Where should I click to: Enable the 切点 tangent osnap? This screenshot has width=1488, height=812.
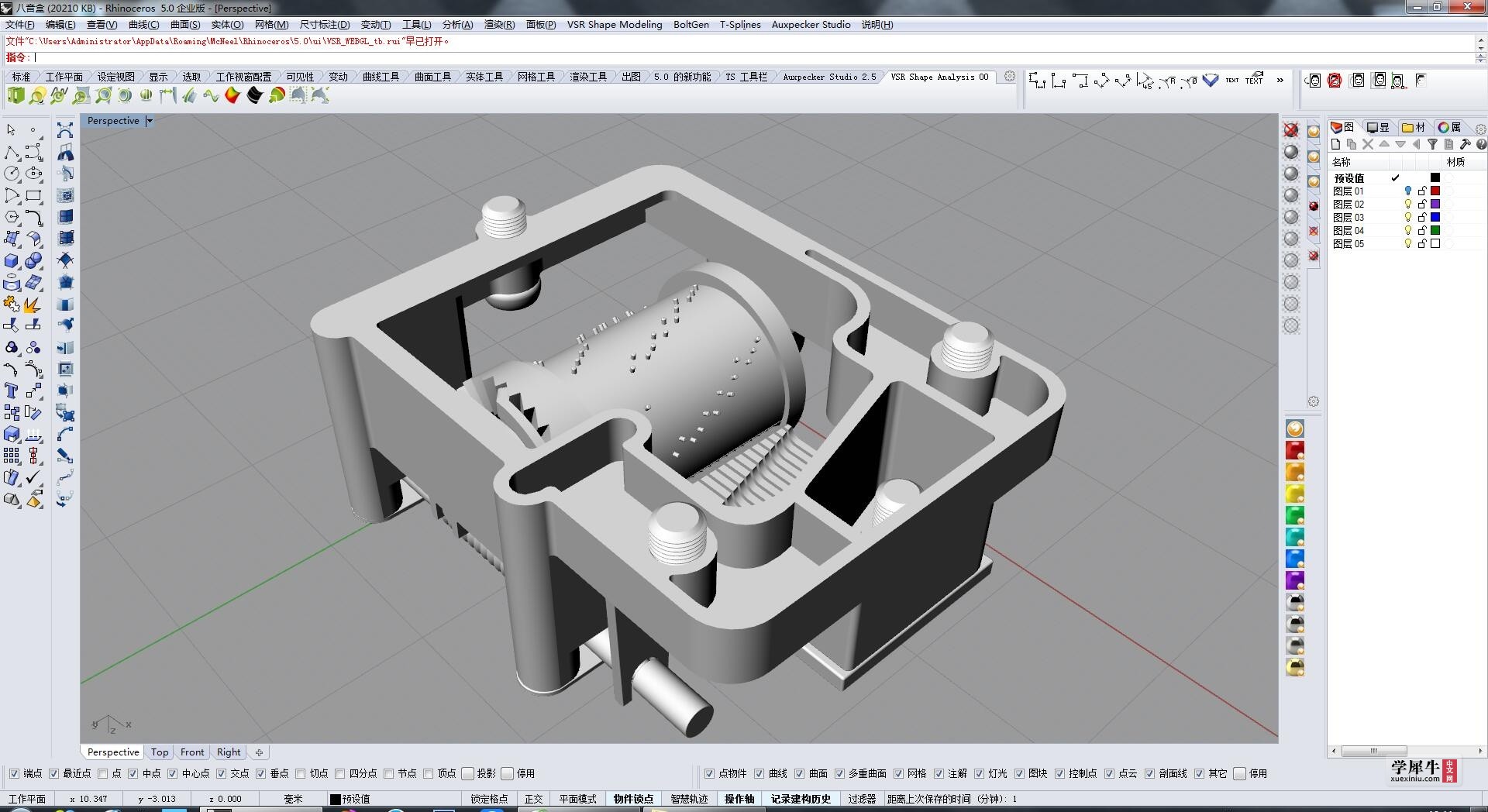pyautogui.click(x=300, y=773)
